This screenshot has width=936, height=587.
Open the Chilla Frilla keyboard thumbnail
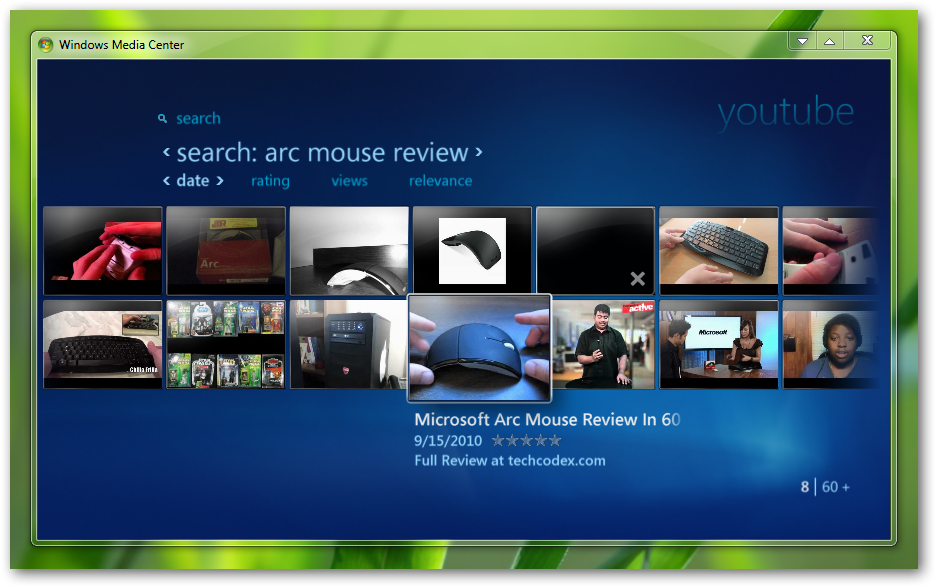[x=103, y=345]
